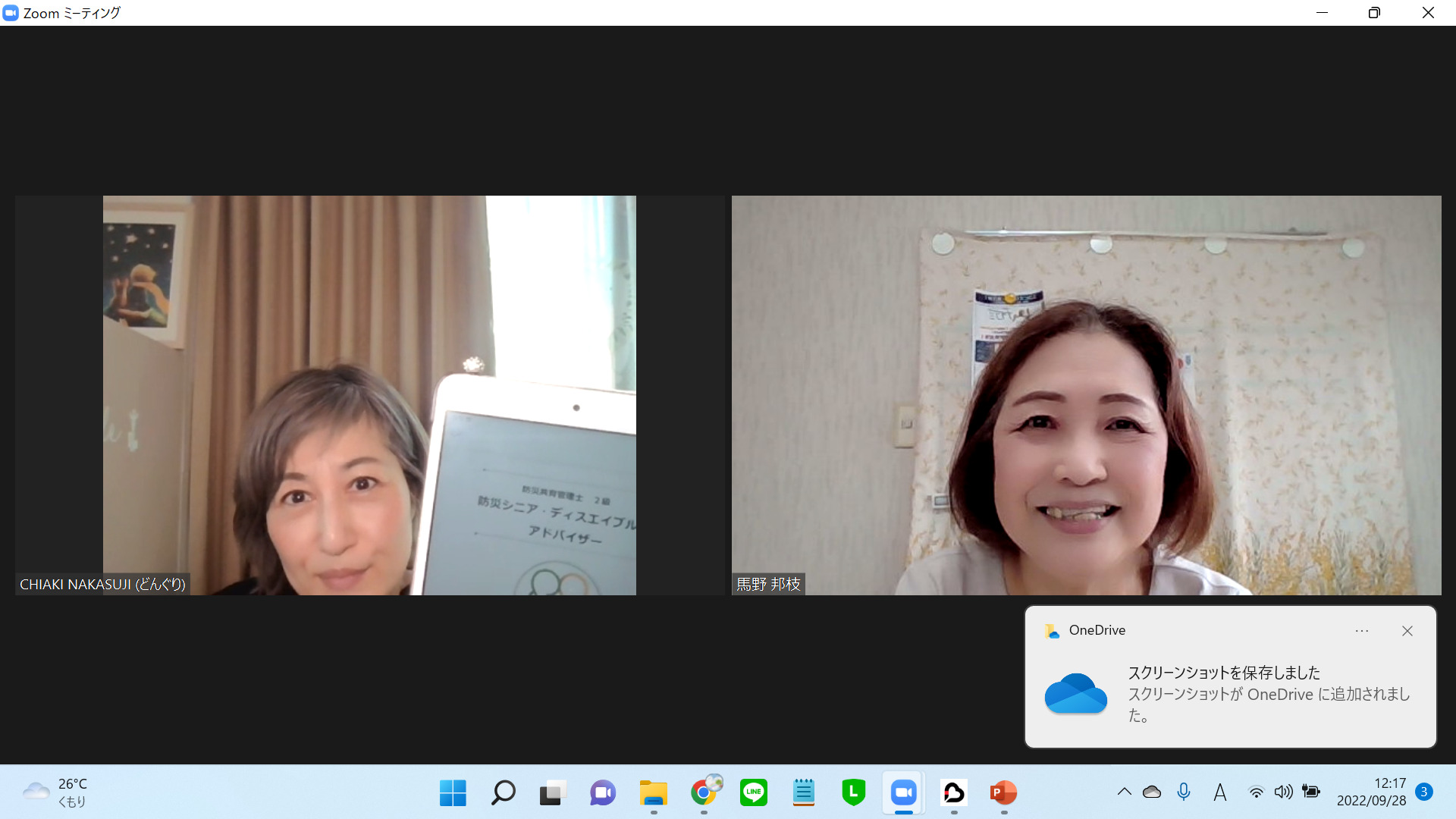This screenshot has width=1456, height=819.
Task: Toggle microphone tray icon
Action: point(1183,792)
